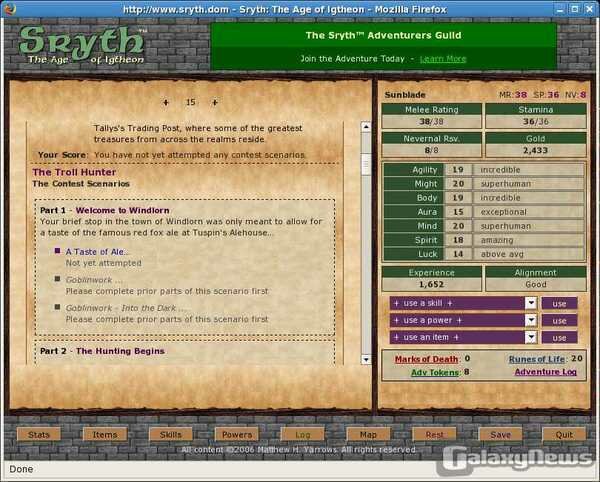
Task: Click the Firefox icon in title bar
Action: (x=8, y=8)
